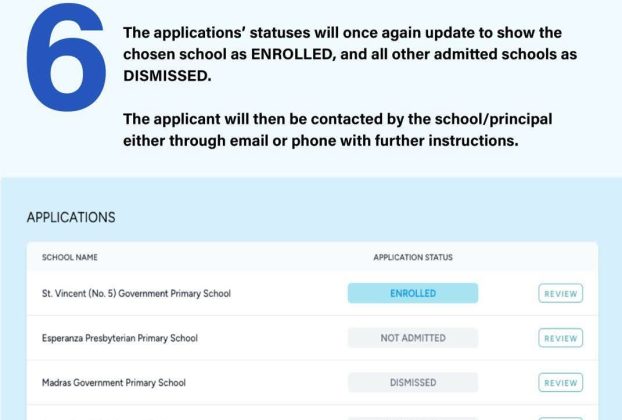Open the Esperanza Presbyterian Primary School entry

[119, 338]
